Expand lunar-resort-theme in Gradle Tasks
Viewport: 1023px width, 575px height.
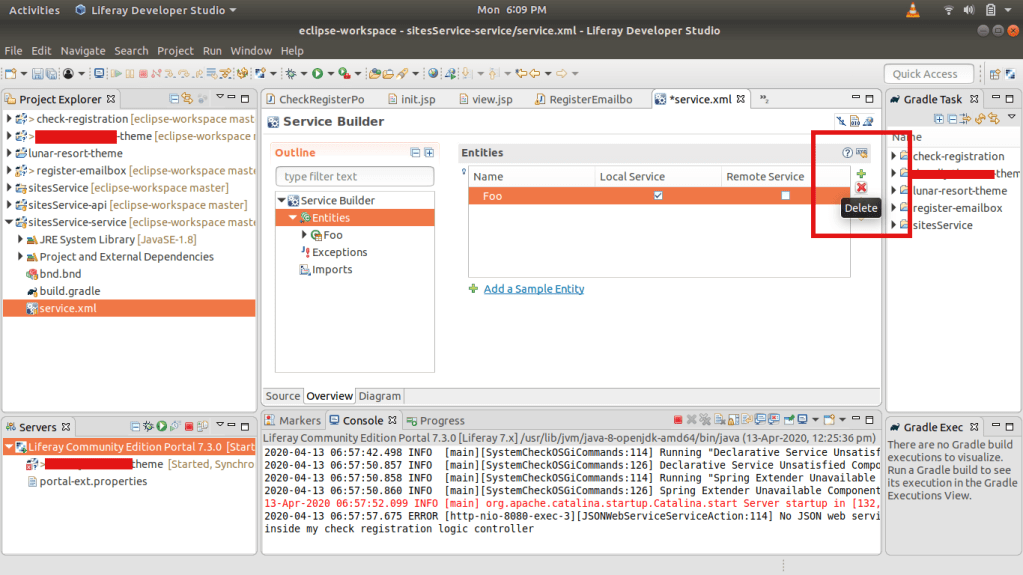click(893, 191)
